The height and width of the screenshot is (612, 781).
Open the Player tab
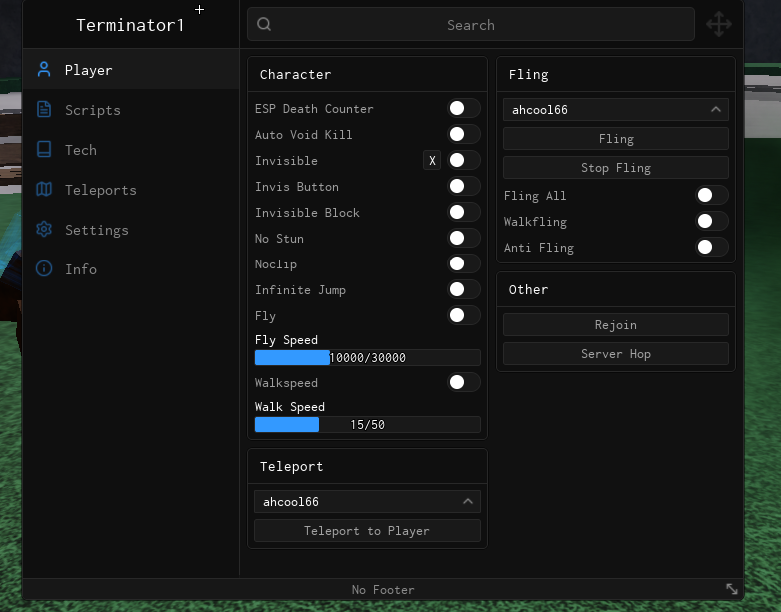pyautogui.click(x=131, y=70)
